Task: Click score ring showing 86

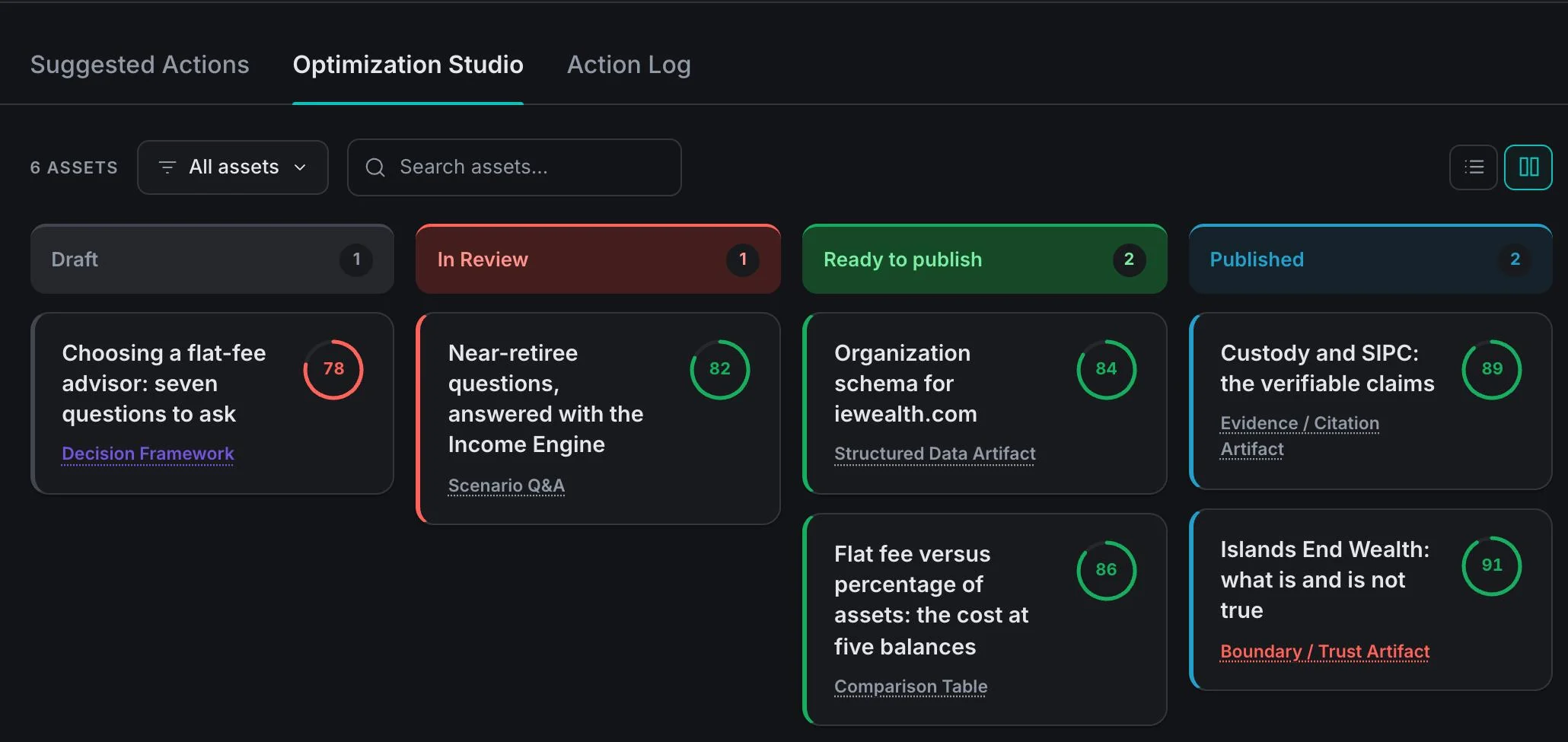Action: (1107, 570)
